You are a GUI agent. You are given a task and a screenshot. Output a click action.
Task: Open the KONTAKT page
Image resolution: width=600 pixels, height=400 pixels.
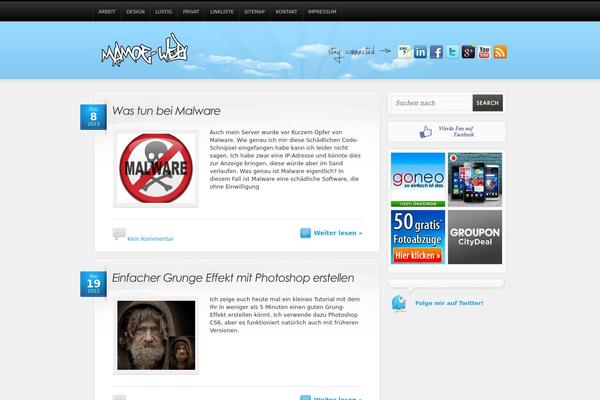tap(286, 12)
